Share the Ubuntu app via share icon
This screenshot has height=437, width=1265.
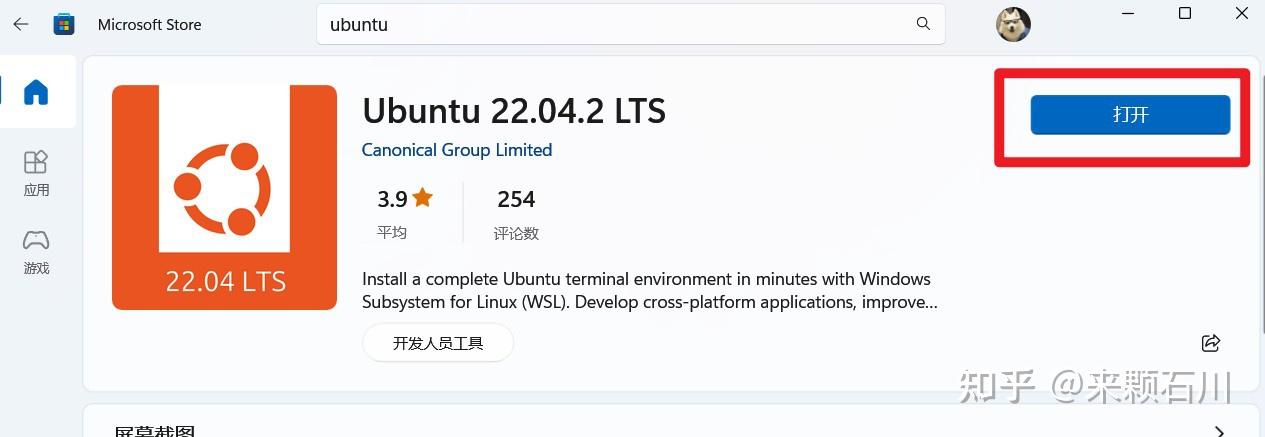point(1210,343)
